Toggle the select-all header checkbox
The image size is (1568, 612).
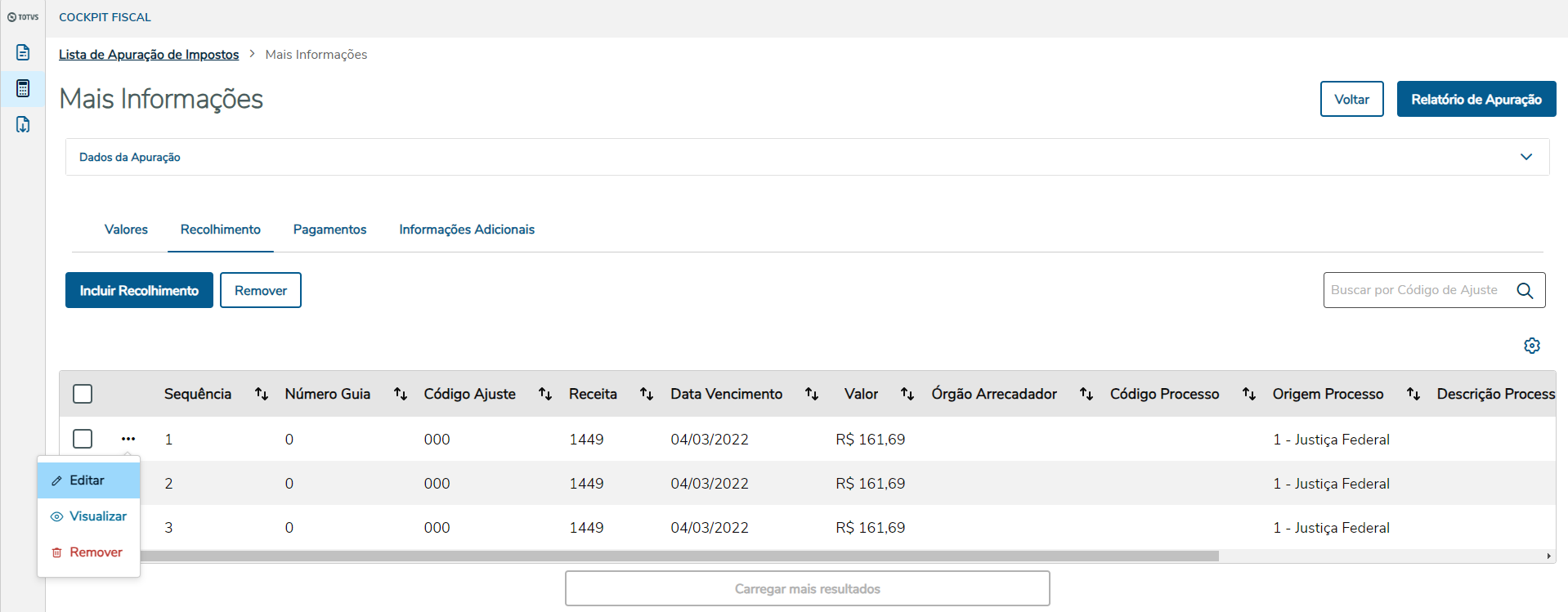click(83, 394)
